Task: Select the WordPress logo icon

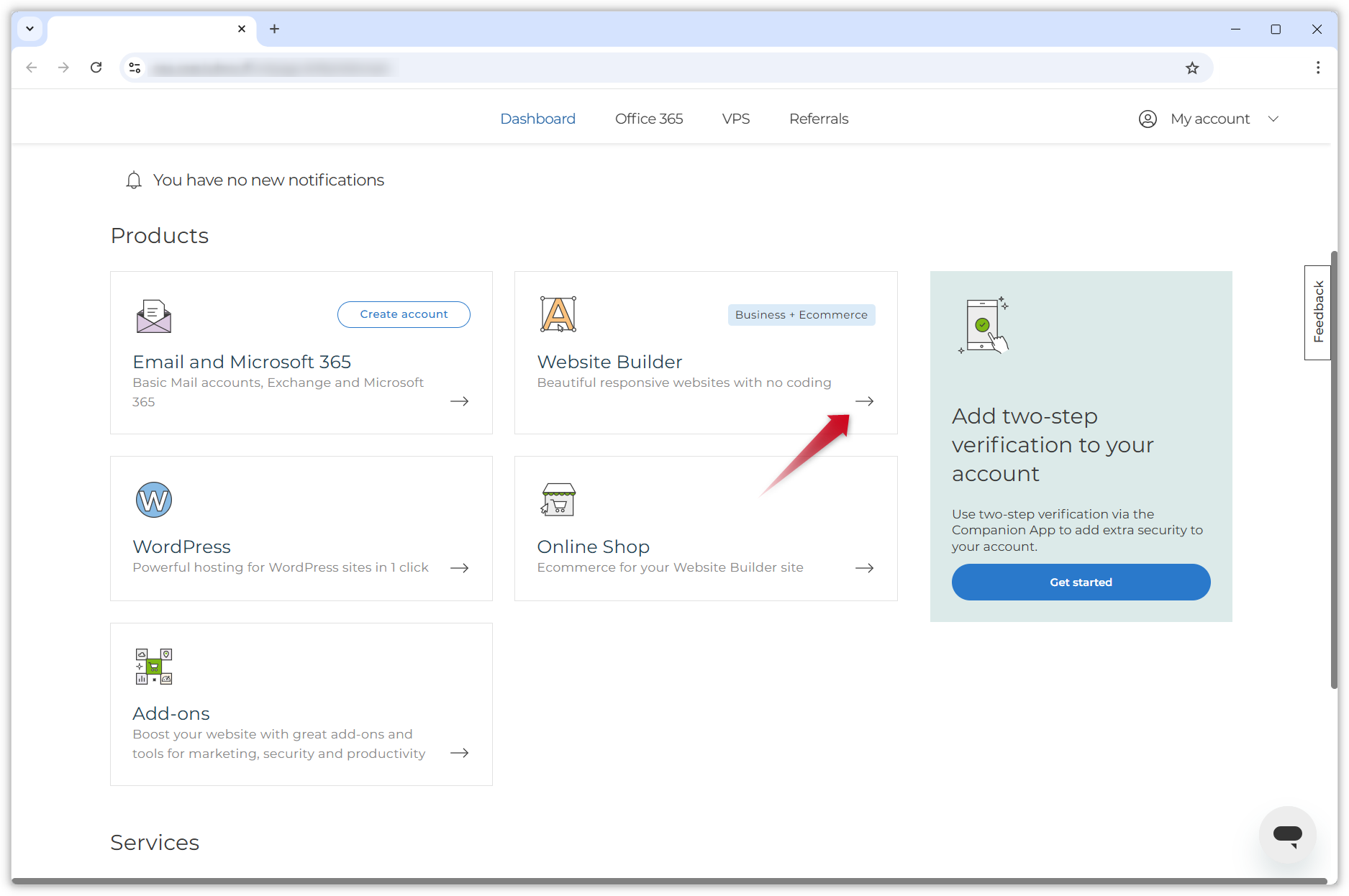Action: point(154,500)
